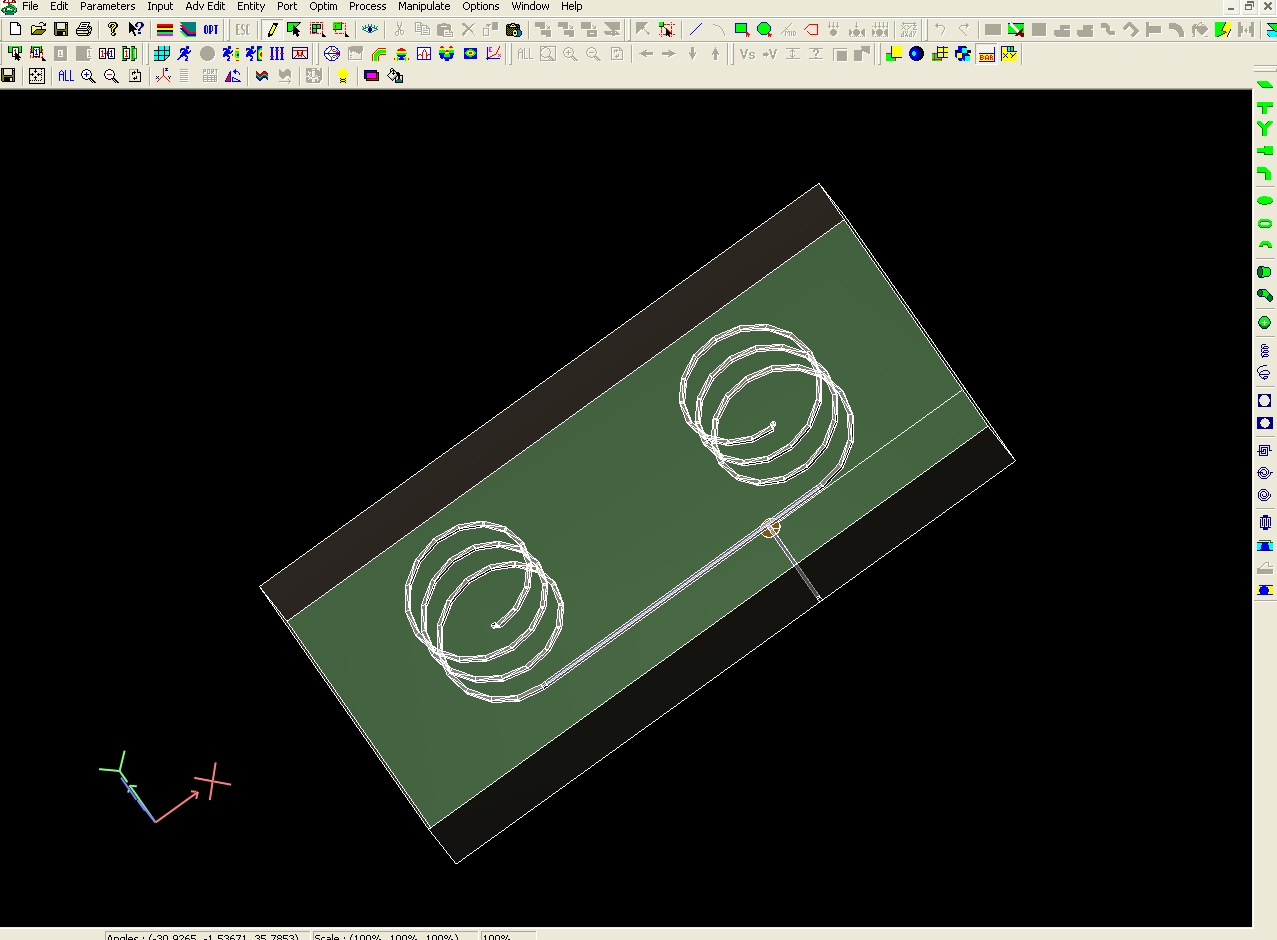
Task: Click the yellow-green overlapping squares icon
Action: pos(893,54)
